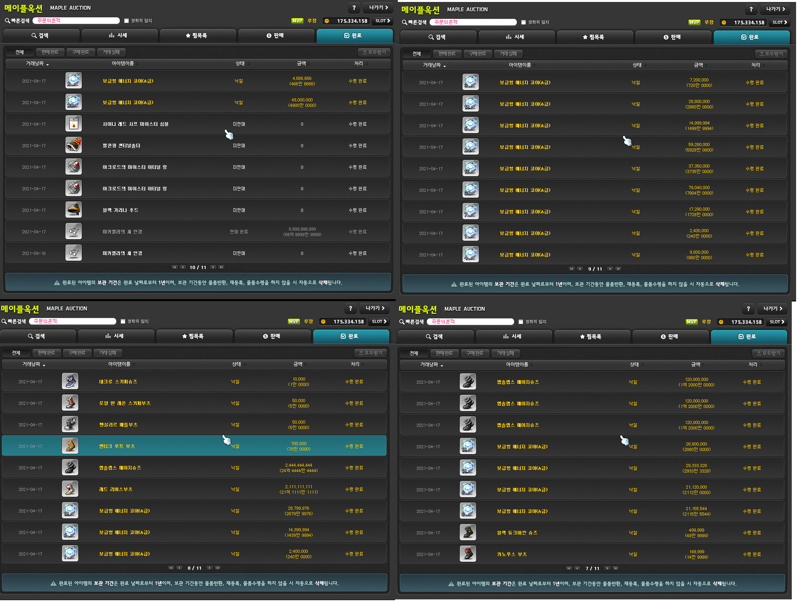Select the energy core icon beside the 49,000,000 price
Image resolution: width=800 pixels, height=608 pixels.
(73, 102)
